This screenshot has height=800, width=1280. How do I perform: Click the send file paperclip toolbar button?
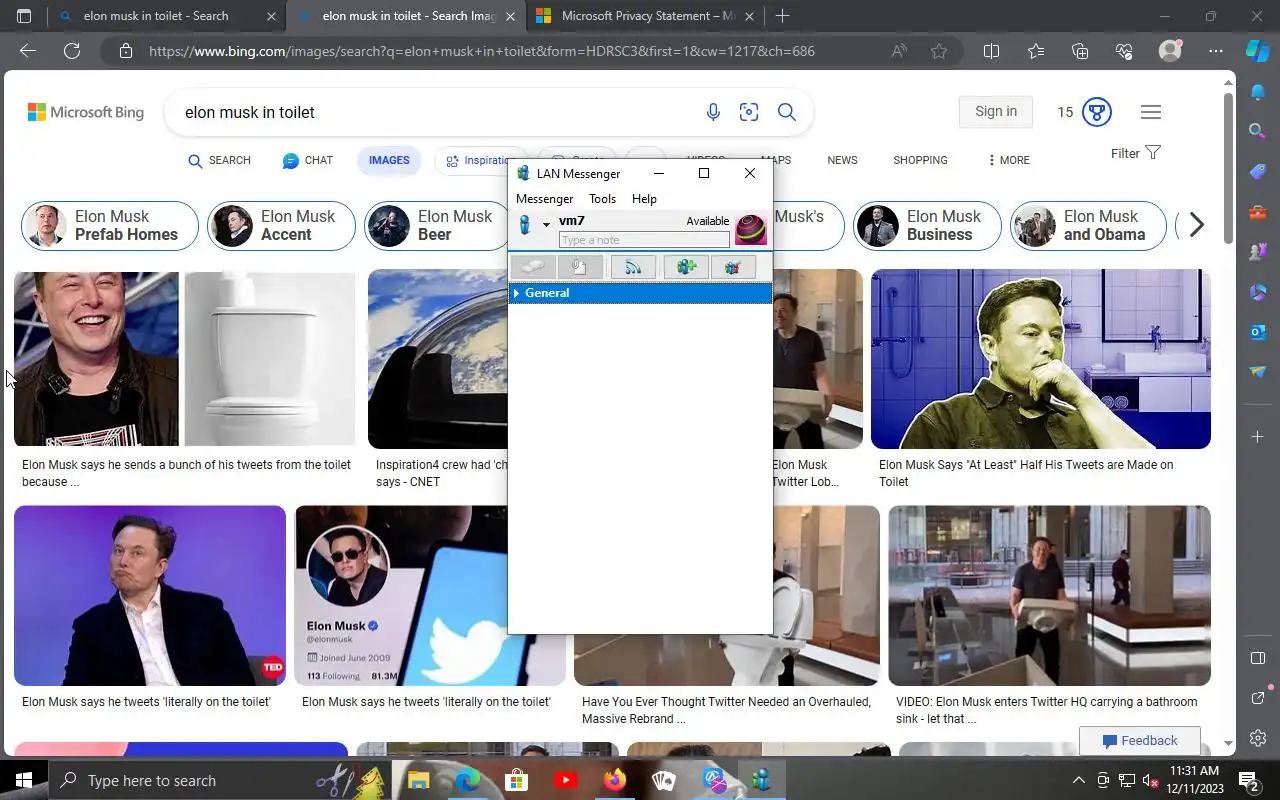tap(580, 267)
